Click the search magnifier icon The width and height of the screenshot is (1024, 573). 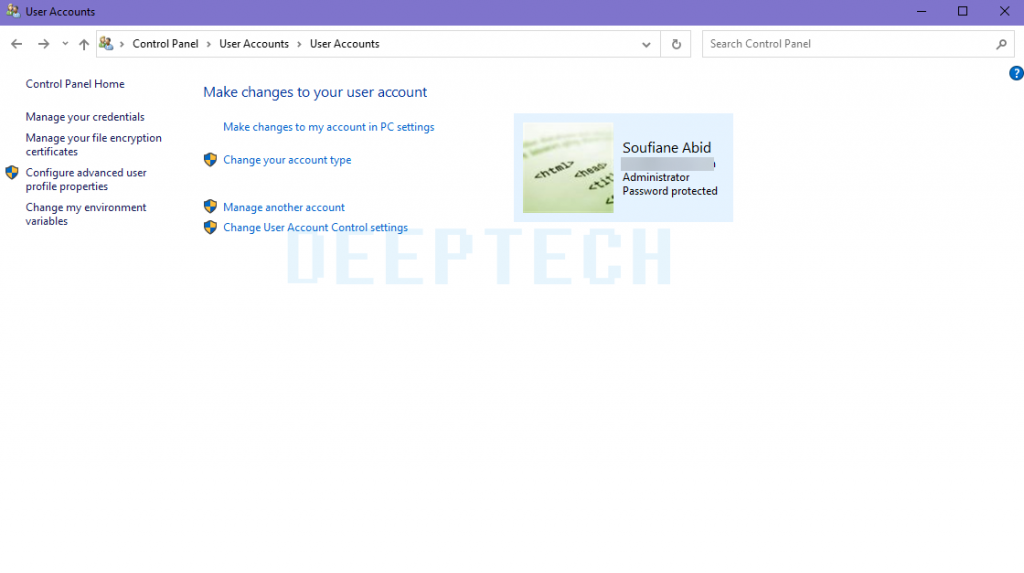pyautogui.click(x=1001, y=44)
